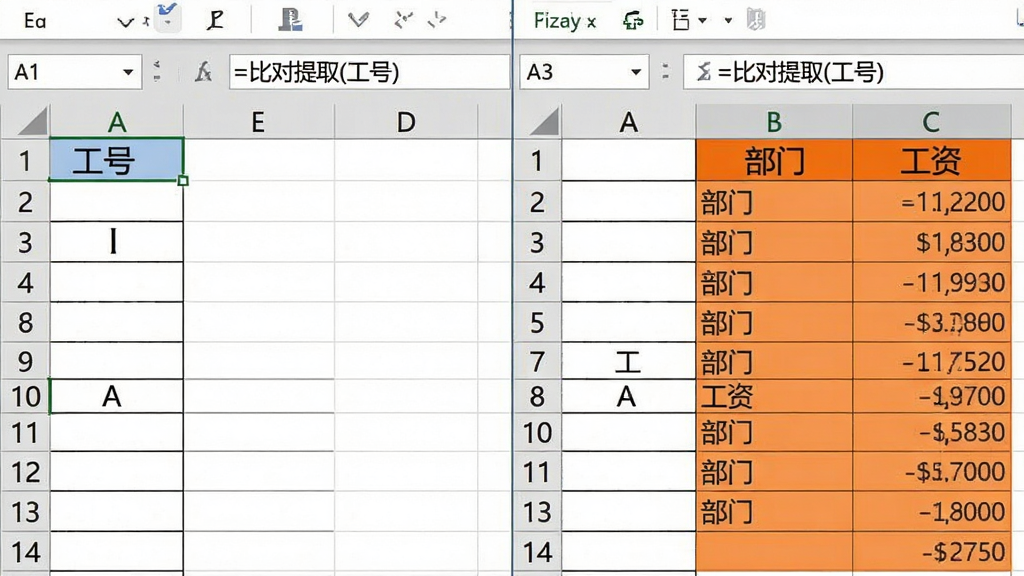Select the cell showing -1,8000
This screenshot has height=576, width=1024.
(x=931, y=511)
